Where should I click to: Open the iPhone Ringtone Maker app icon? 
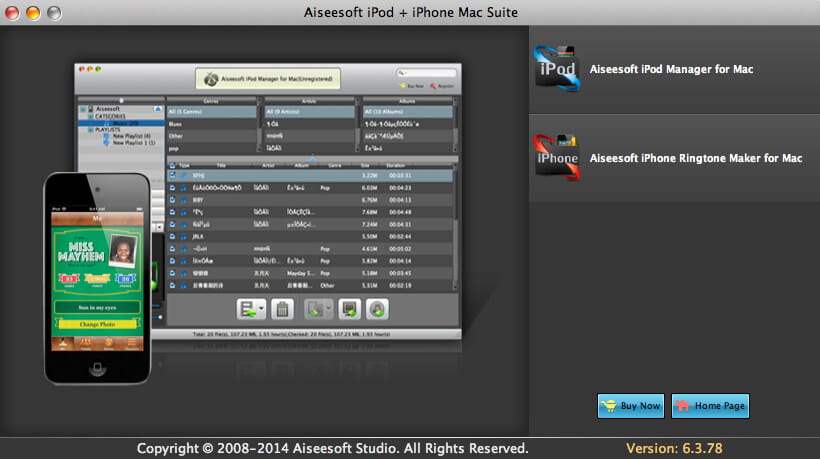pos(557,157)
